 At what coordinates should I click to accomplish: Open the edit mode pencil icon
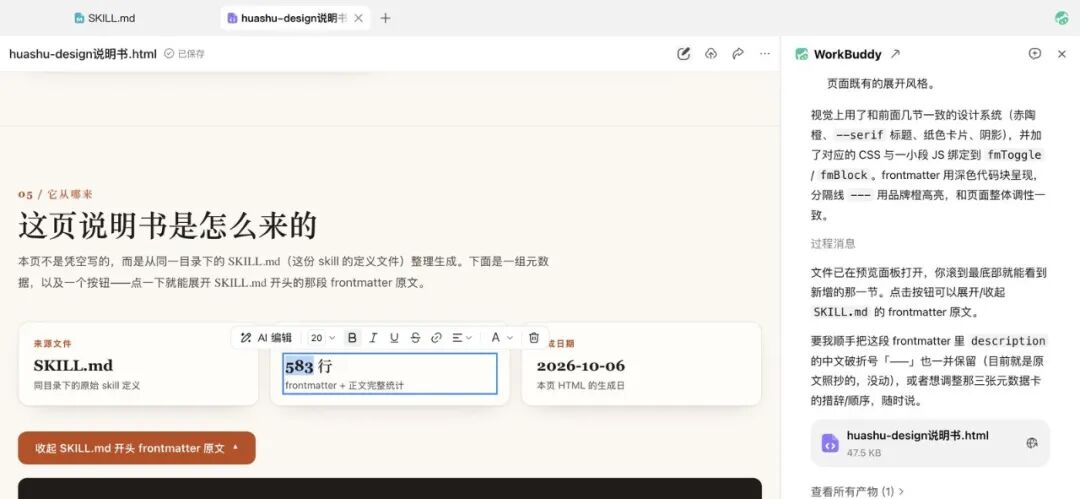coord(683,54)
